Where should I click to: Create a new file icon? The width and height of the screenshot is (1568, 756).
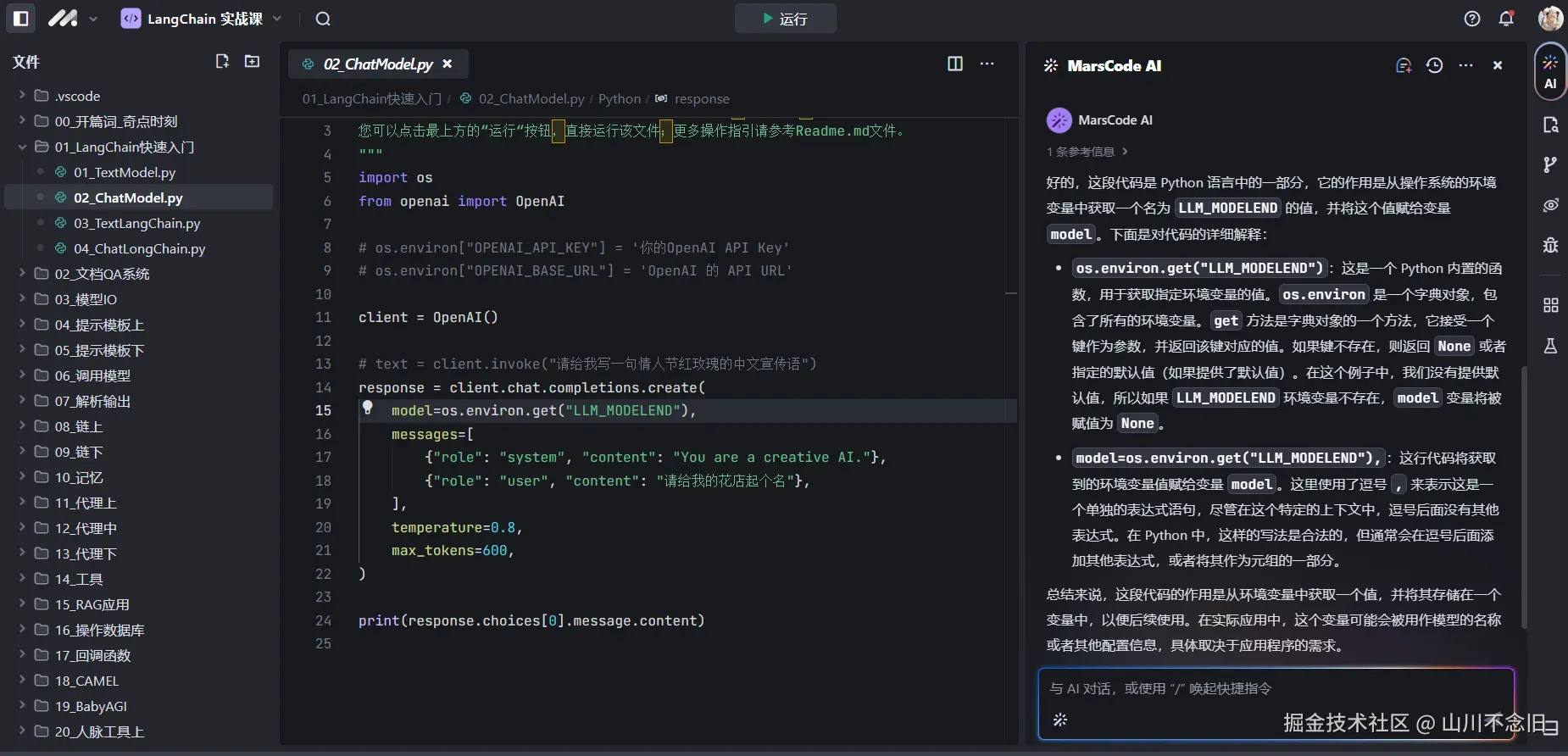[222, 61]
